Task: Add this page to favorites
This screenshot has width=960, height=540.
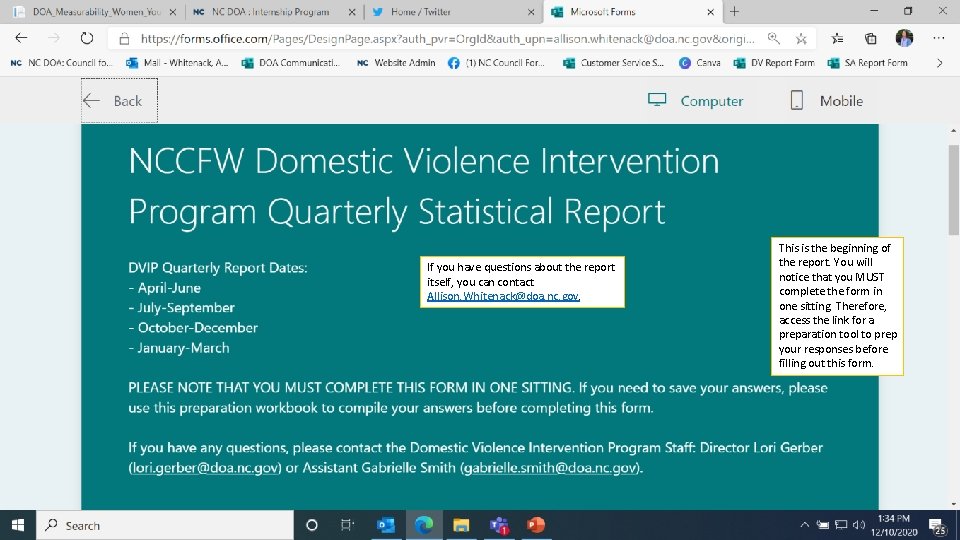Action: point(801,39)
